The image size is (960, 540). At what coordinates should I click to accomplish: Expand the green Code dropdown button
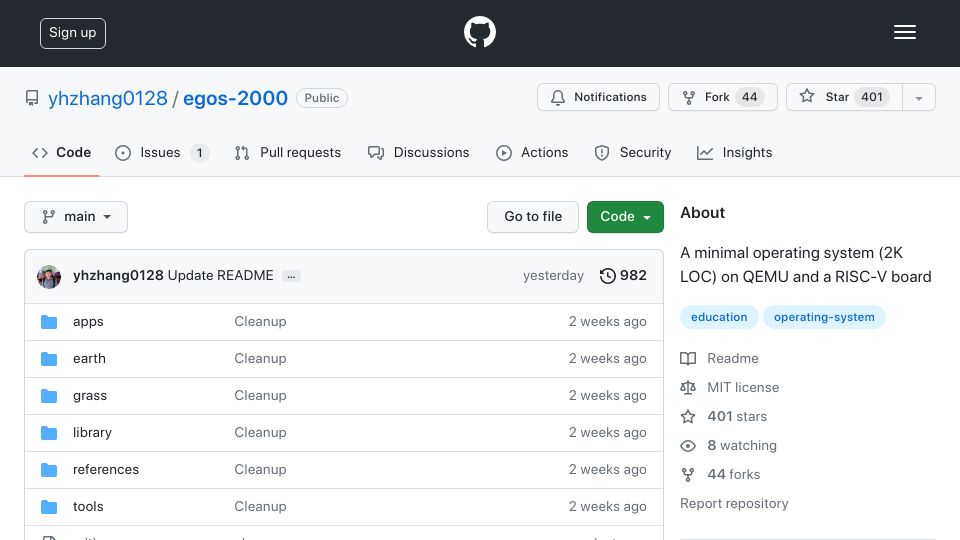(x=625, y=217)
